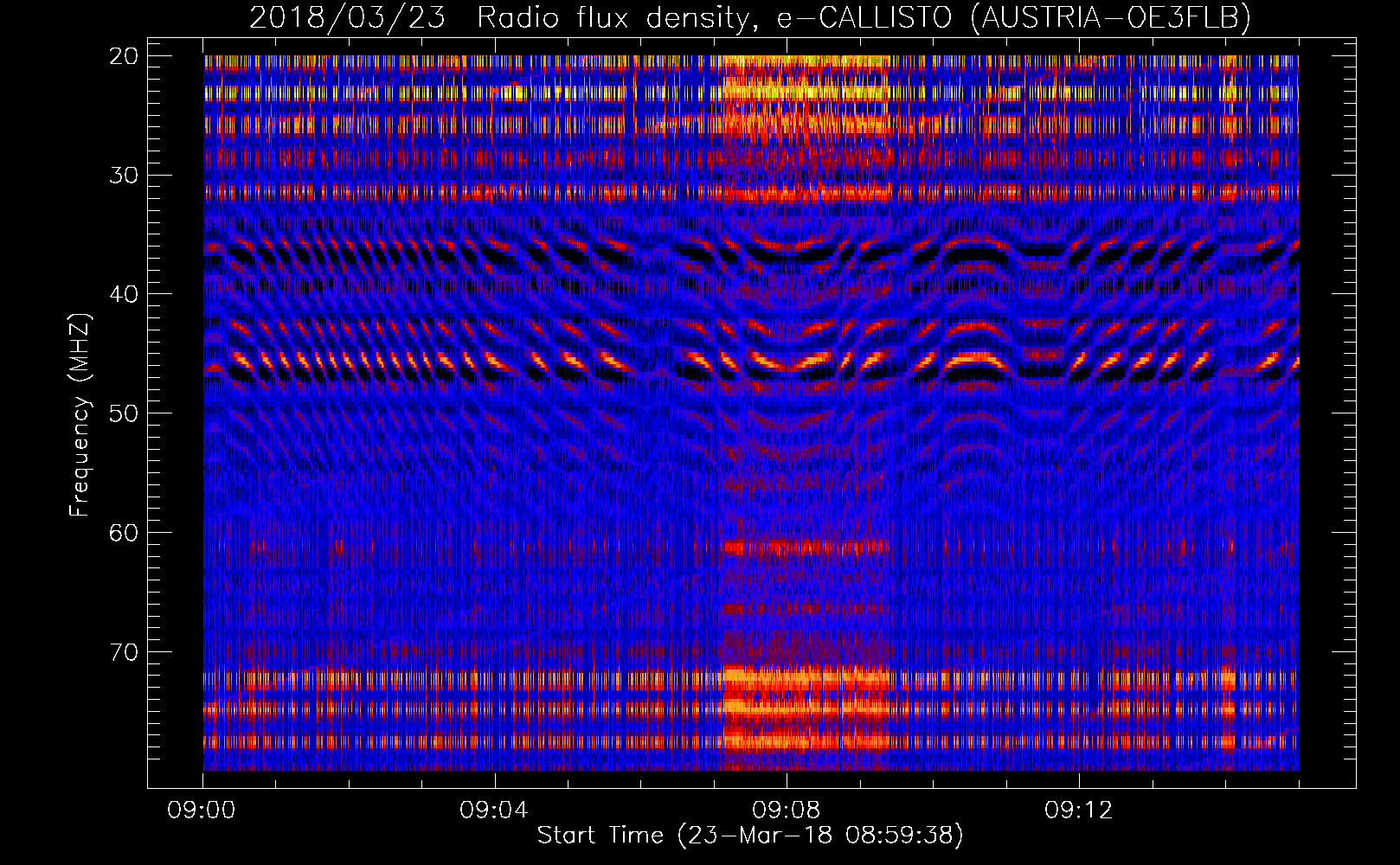Screen dimensions: 1400x865
Task: Click the 'Frequency (MHZ)' y-axis label
Action: click(x=80, y=415)
